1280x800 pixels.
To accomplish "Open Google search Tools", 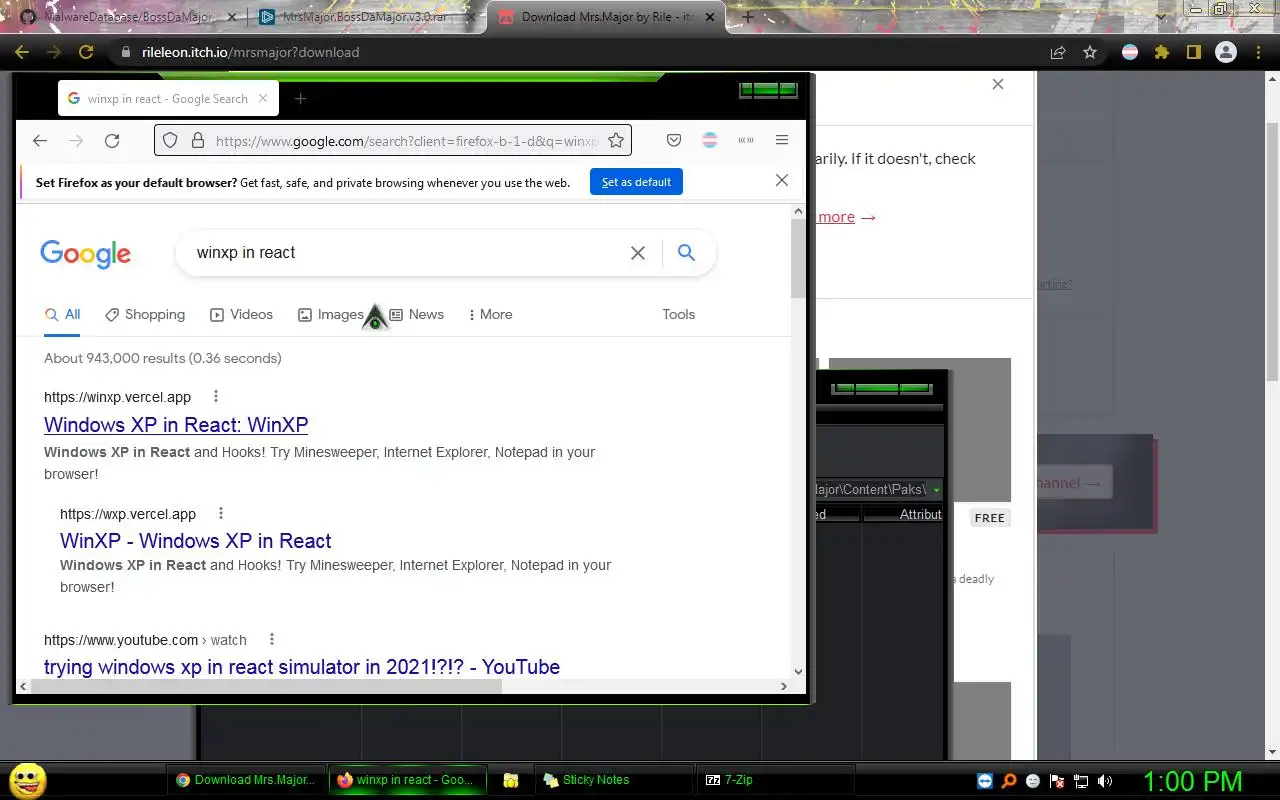I will [x=678, y=314].
